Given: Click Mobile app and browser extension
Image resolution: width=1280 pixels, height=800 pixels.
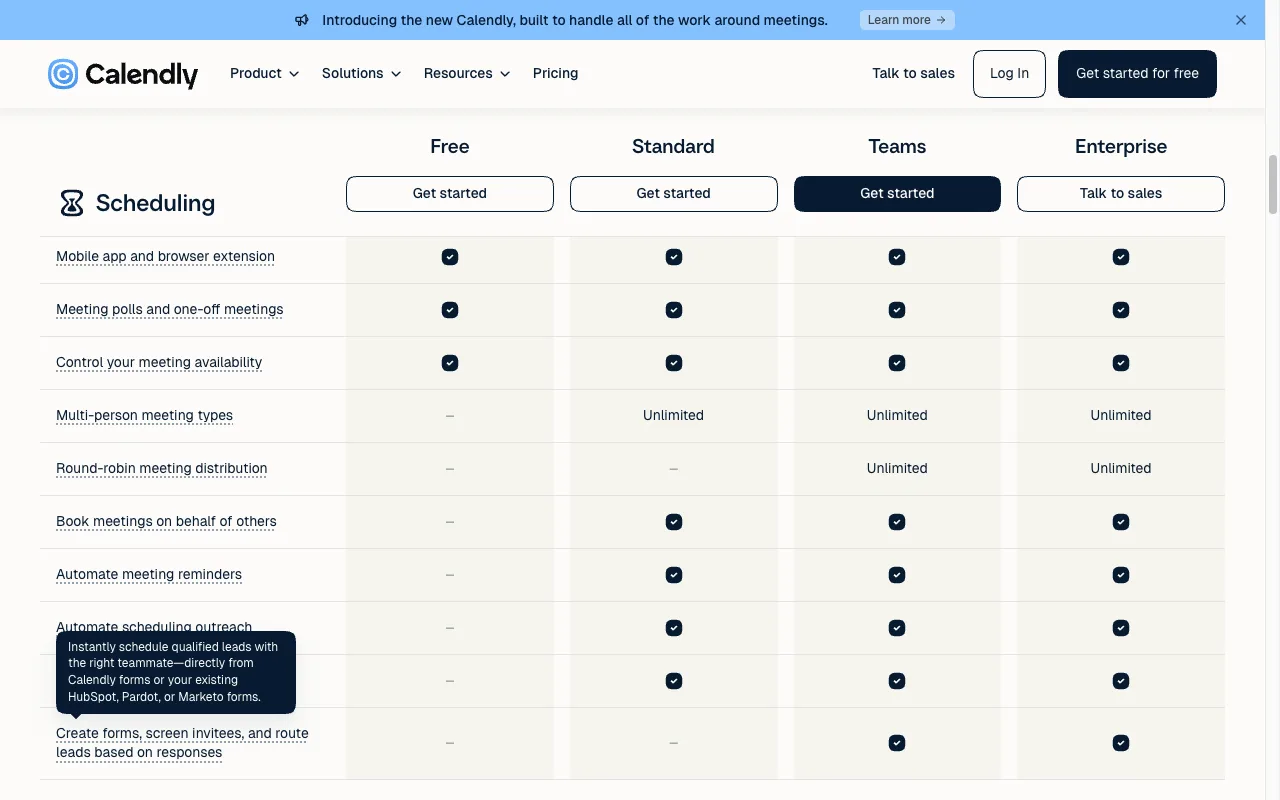Looking at the screenshot, I should point(165,257).
